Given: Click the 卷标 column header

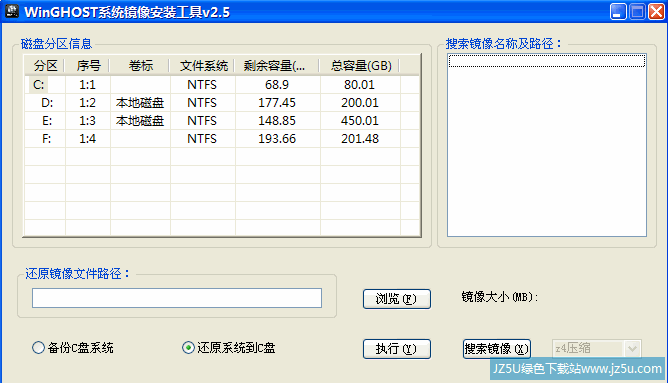Looking at the screenshot, I should click(140, 66).
